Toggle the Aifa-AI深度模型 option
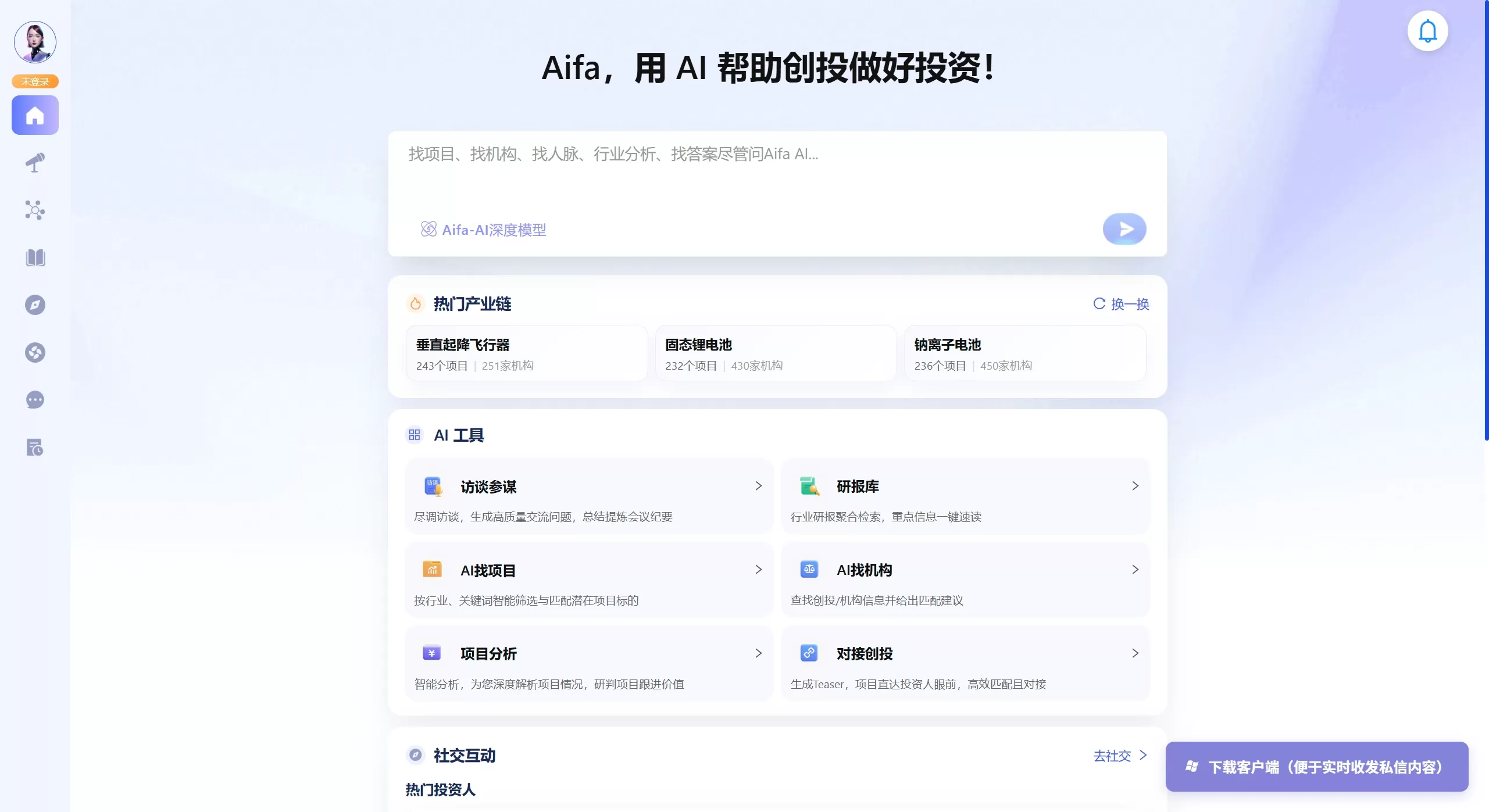 [x=484, y=230]
